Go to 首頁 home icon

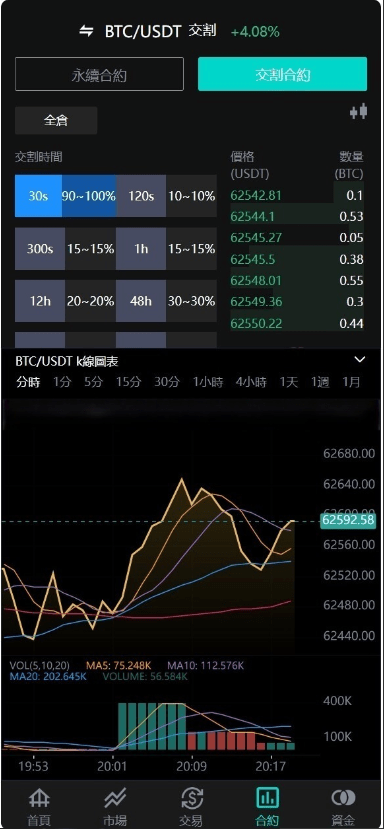[39, 798]
